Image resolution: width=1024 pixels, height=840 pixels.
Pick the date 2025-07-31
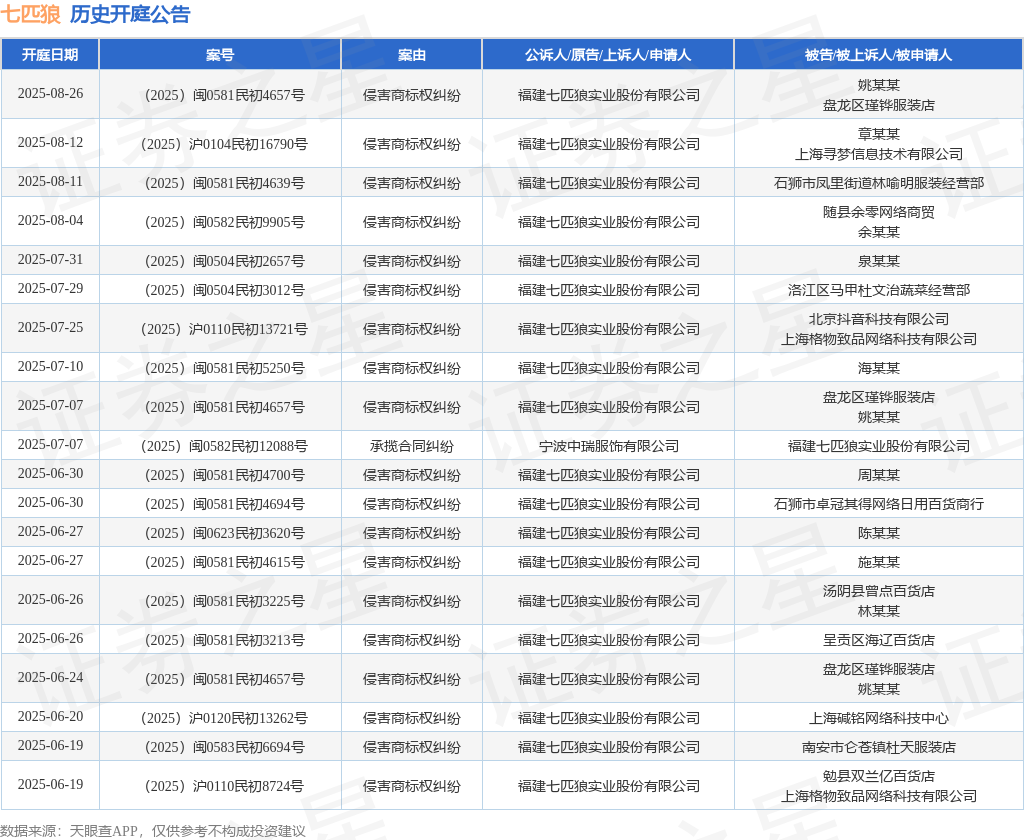(x=50, y=259)
